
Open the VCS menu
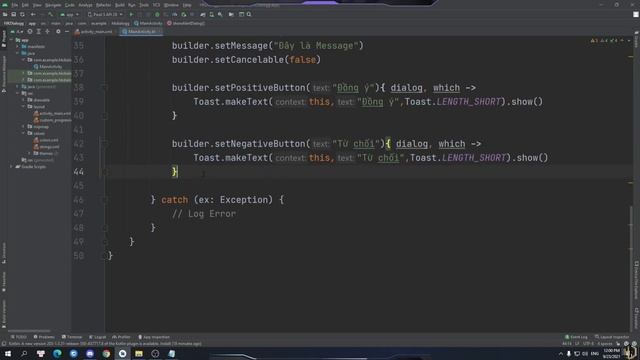(x=156, y=5)
